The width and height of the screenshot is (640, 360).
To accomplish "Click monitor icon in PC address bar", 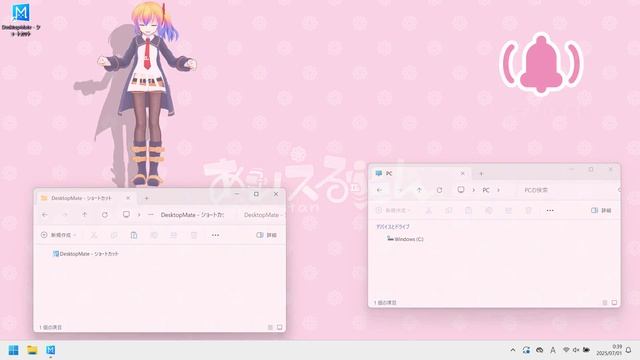I will [x=461, y=190].
